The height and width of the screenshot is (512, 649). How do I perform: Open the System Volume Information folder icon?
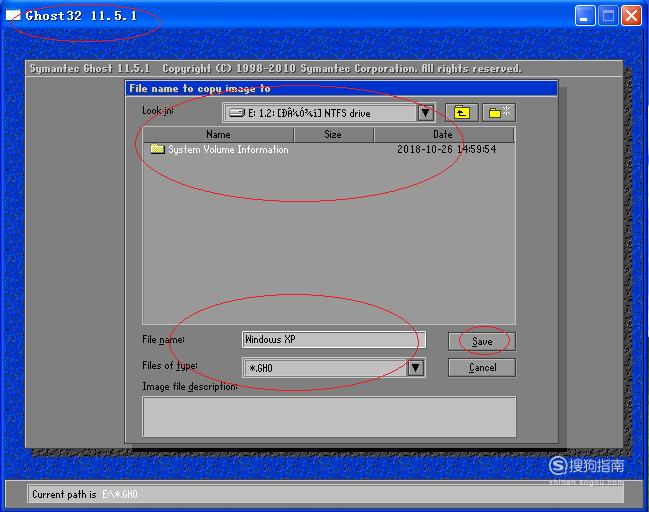(158, 149)
